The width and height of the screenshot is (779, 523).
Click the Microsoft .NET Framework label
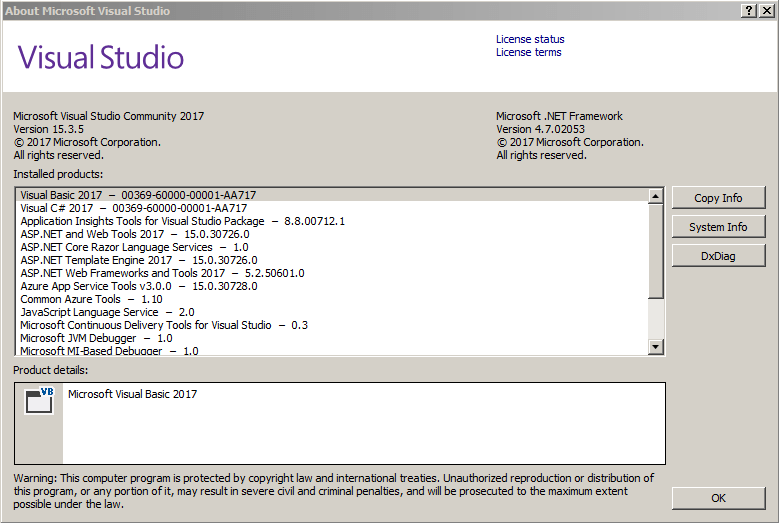[559, 116]
